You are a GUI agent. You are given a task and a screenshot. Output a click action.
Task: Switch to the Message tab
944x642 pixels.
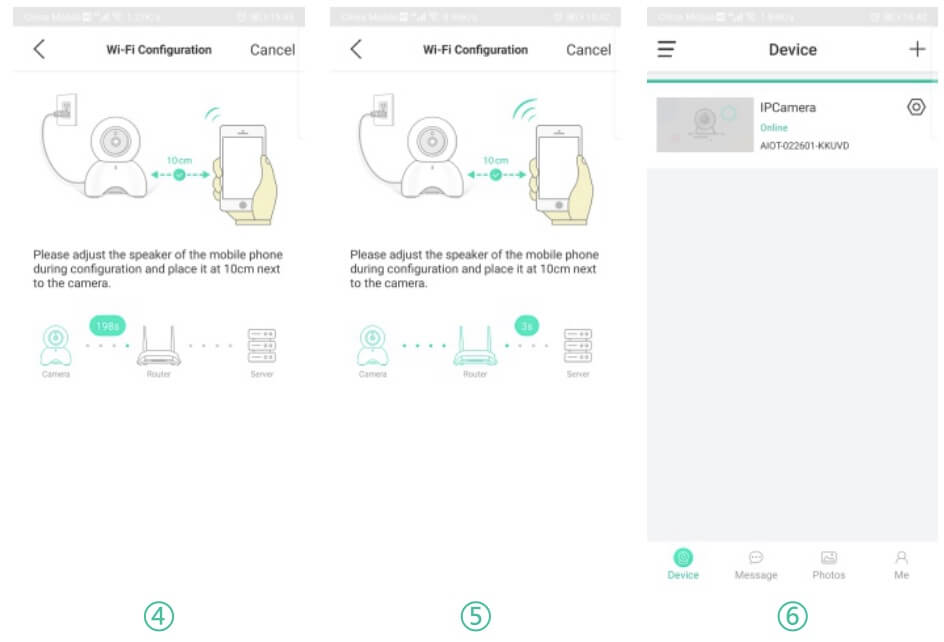[x=756, y=564]
